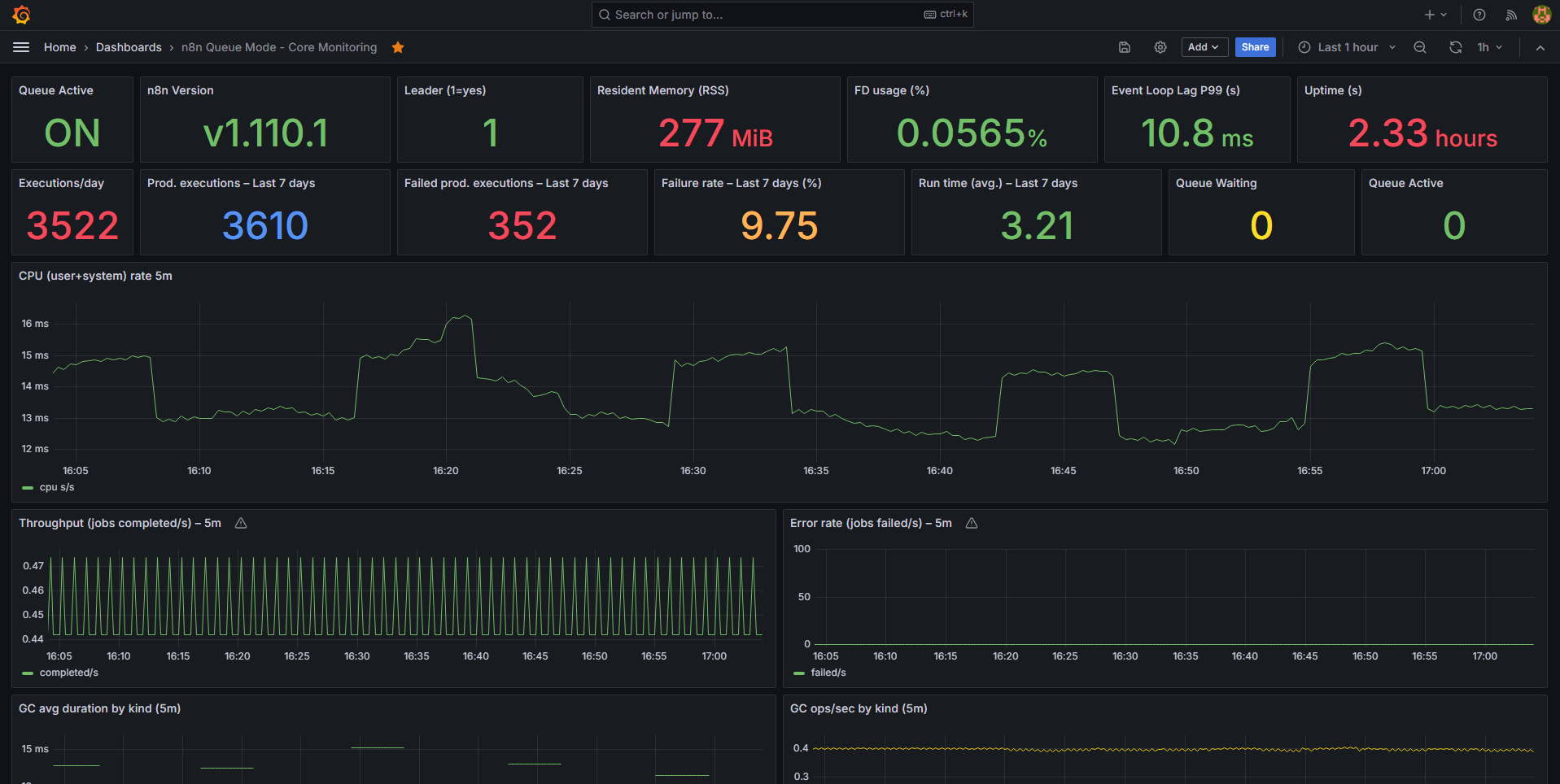This screenshot has width=1560, height=784.
Task: Open the help question mark icon
Action: [1479, 15]
